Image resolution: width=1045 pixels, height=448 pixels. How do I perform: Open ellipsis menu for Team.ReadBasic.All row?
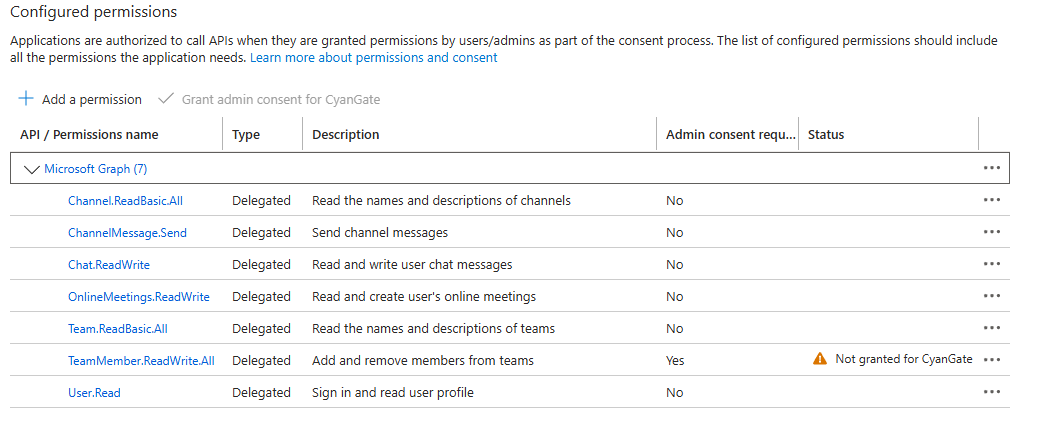coord(992,328)
